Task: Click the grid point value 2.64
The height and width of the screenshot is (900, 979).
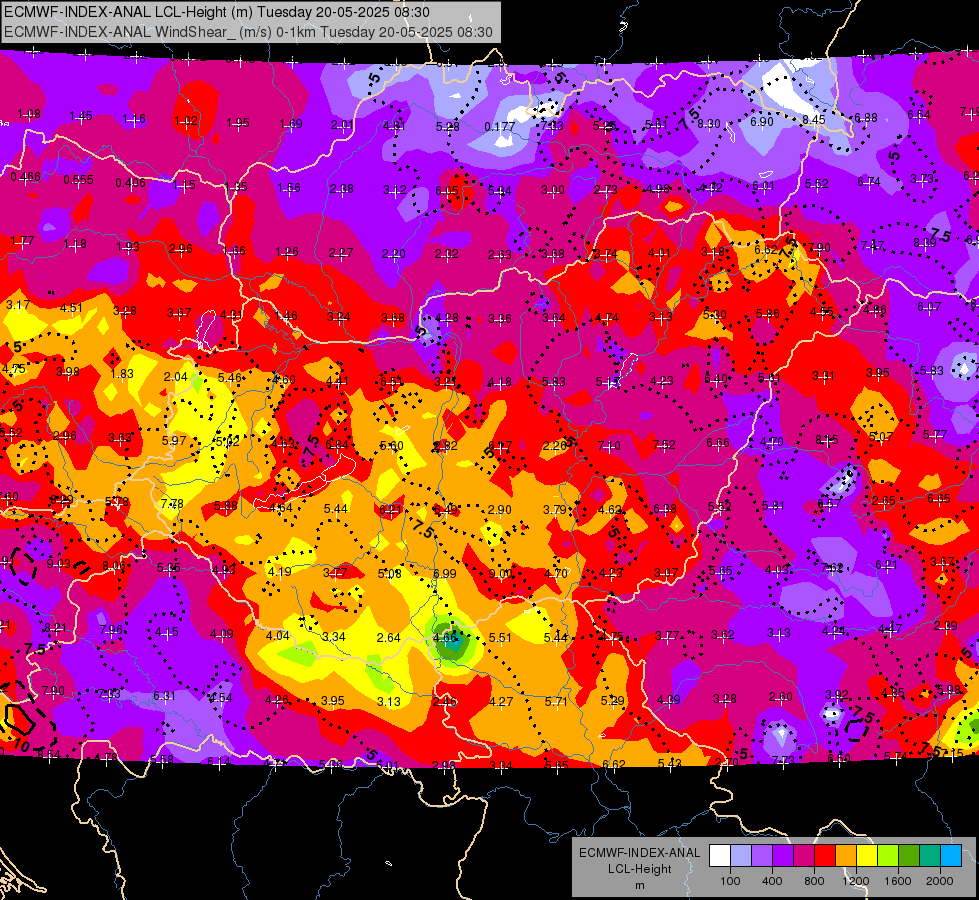Action: (389, 637)
